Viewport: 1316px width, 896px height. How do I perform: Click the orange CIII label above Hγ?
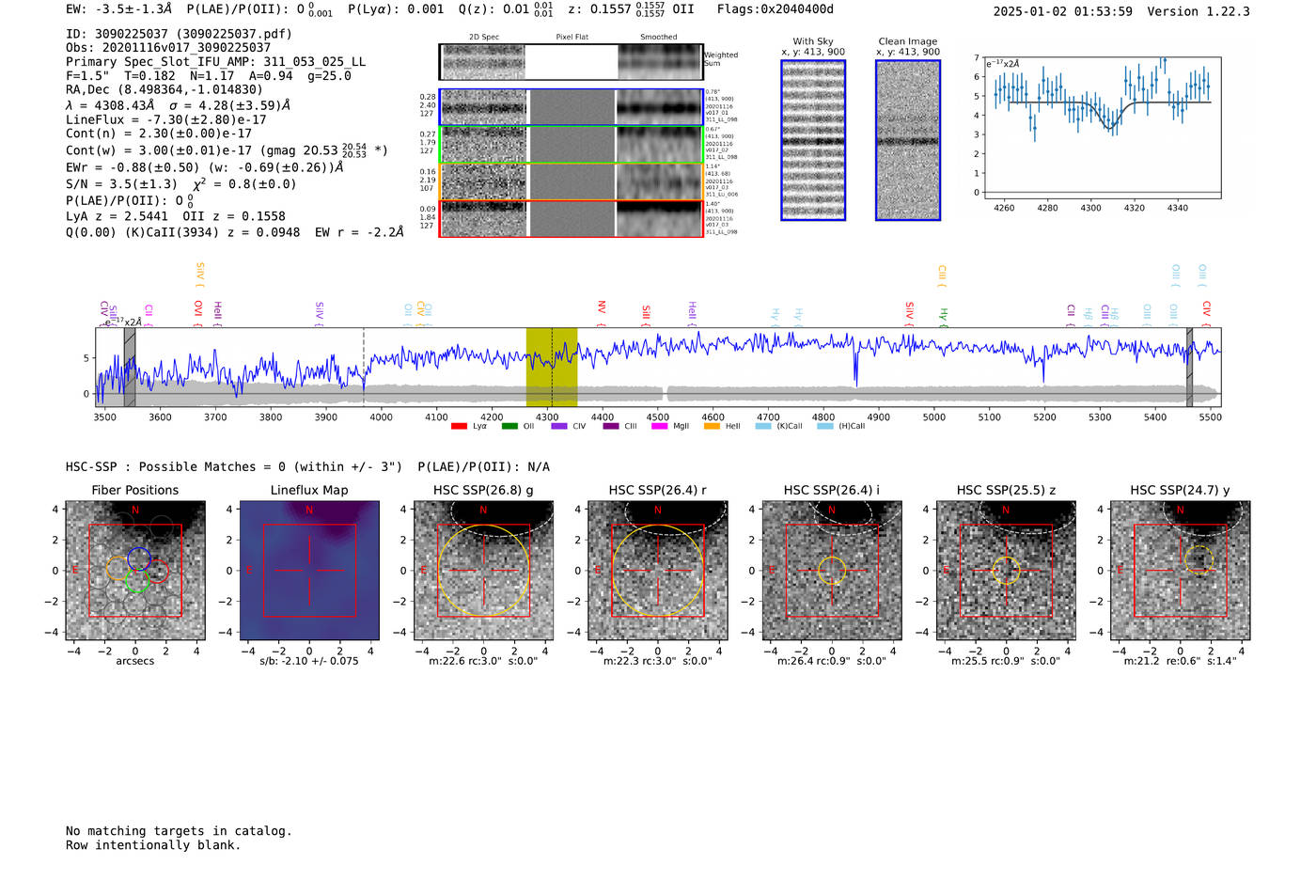click(942, 276)
